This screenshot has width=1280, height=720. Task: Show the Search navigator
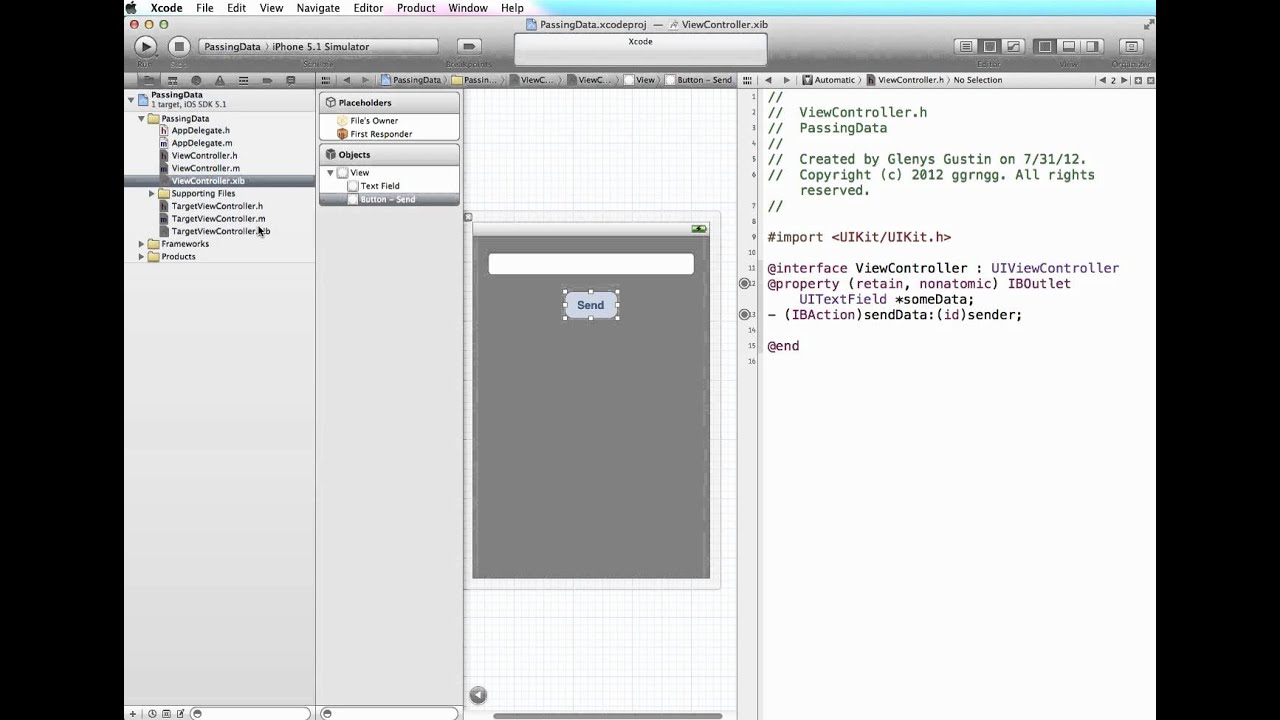(x=196, y=80)
